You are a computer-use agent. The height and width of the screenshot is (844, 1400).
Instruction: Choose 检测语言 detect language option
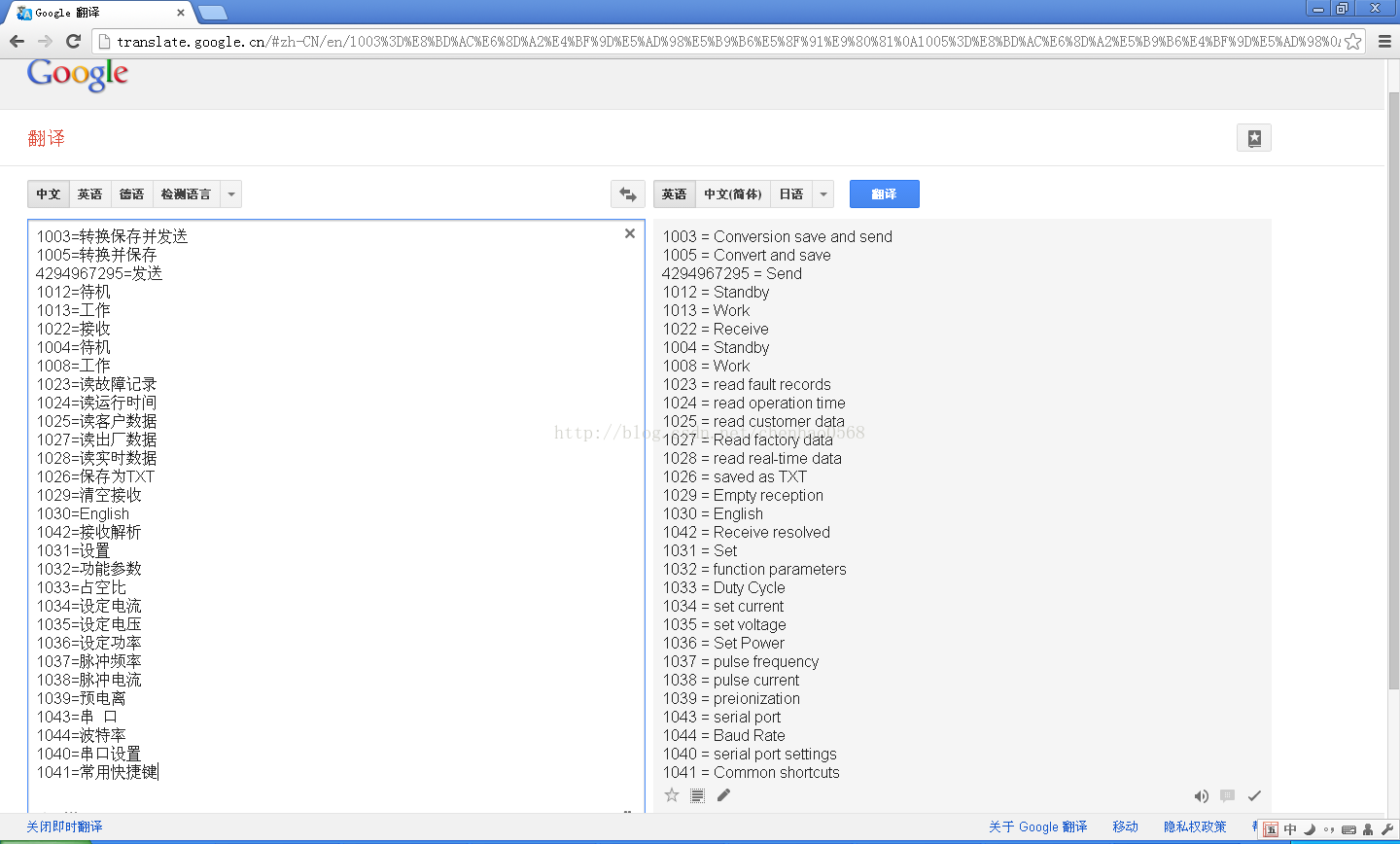click(186, 194)
